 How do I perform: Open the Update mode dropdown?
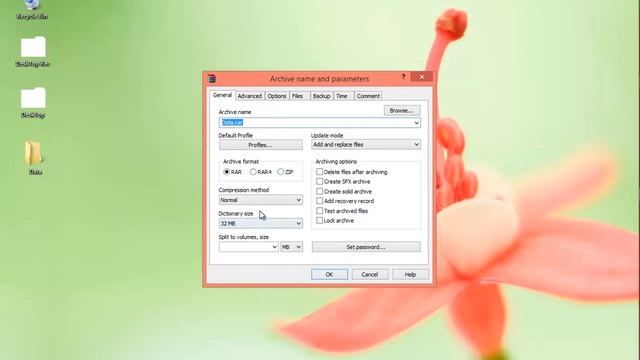366,144
